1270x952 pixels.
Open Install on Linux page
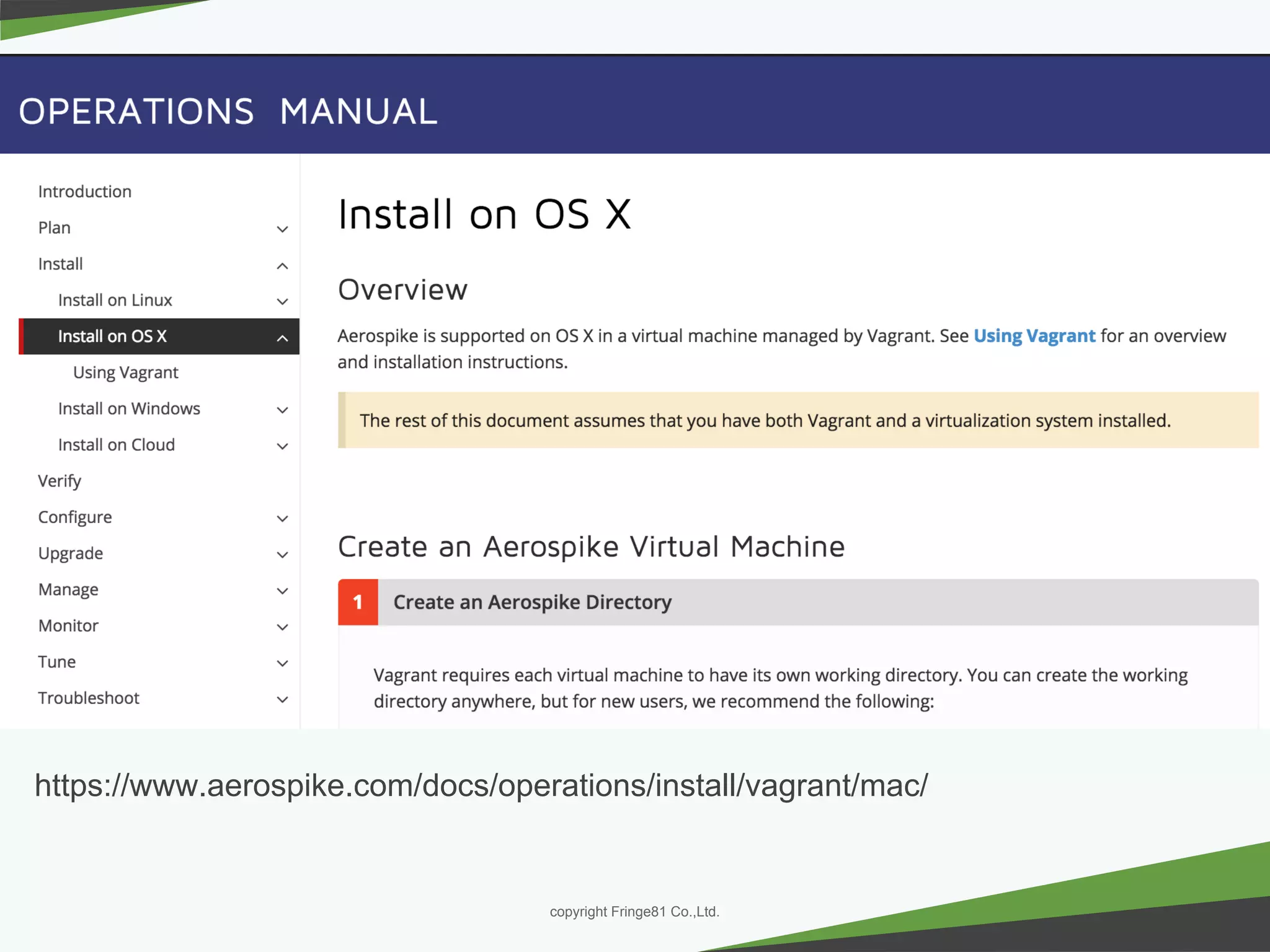coord(115,300)
